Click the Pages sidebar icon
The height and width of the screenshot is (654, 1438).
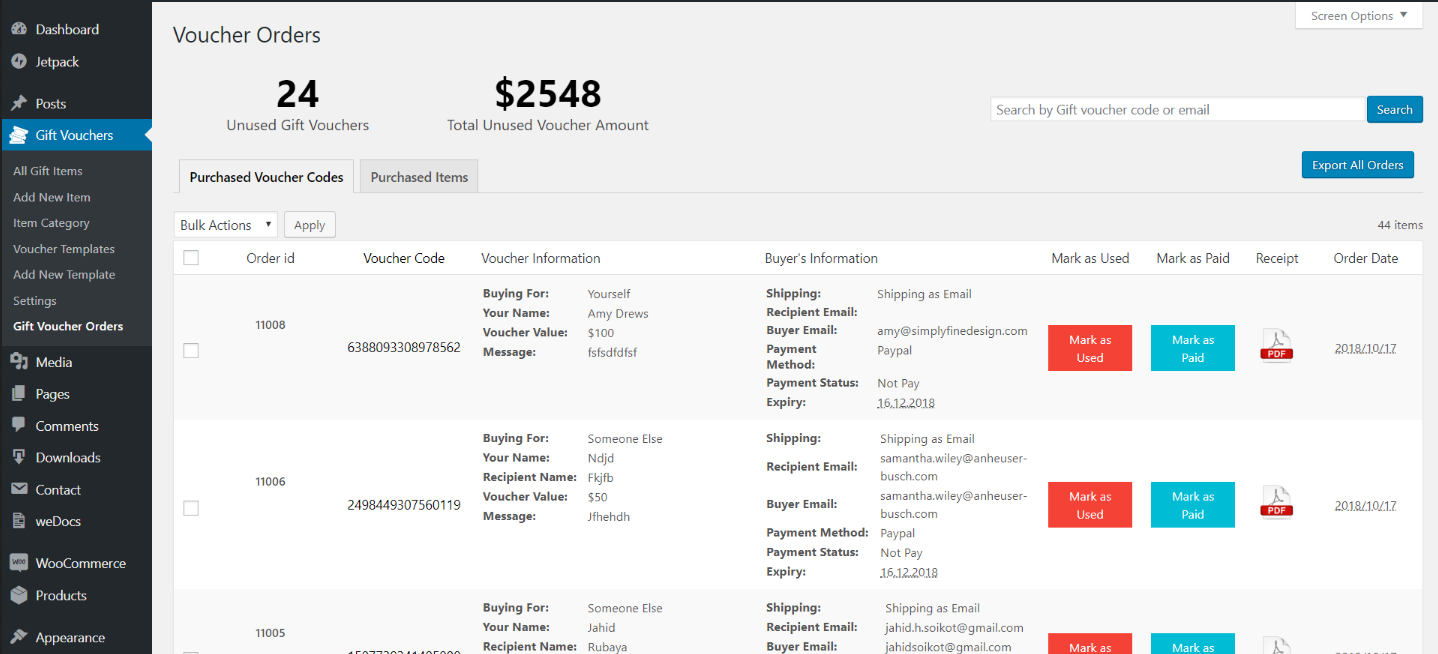click(x=18, y=394)
